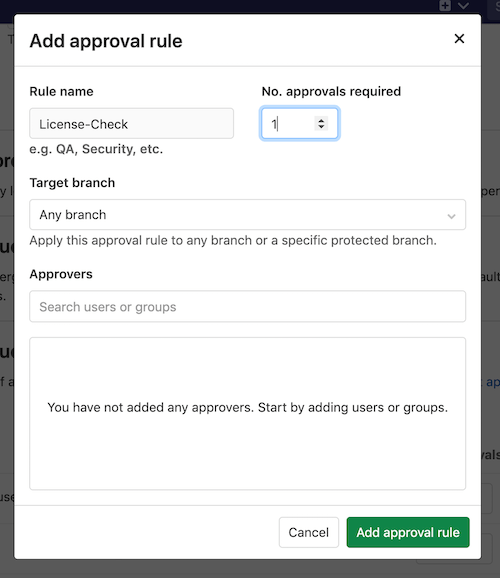
Task: Cancel adding the approval rule
Action: (x=309, y=532)
